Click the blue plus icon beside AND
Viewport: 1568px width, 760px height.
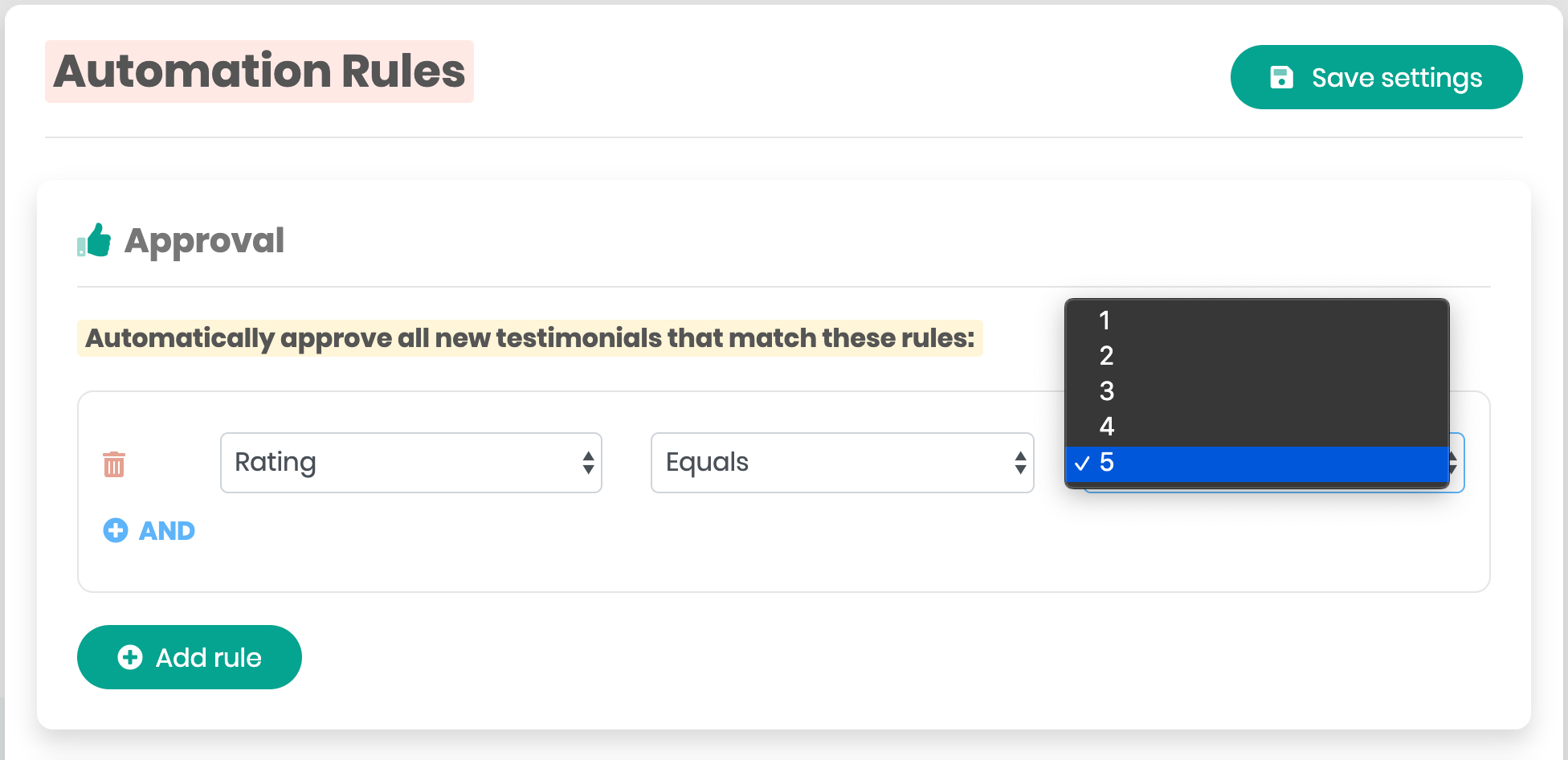(116, 530)
